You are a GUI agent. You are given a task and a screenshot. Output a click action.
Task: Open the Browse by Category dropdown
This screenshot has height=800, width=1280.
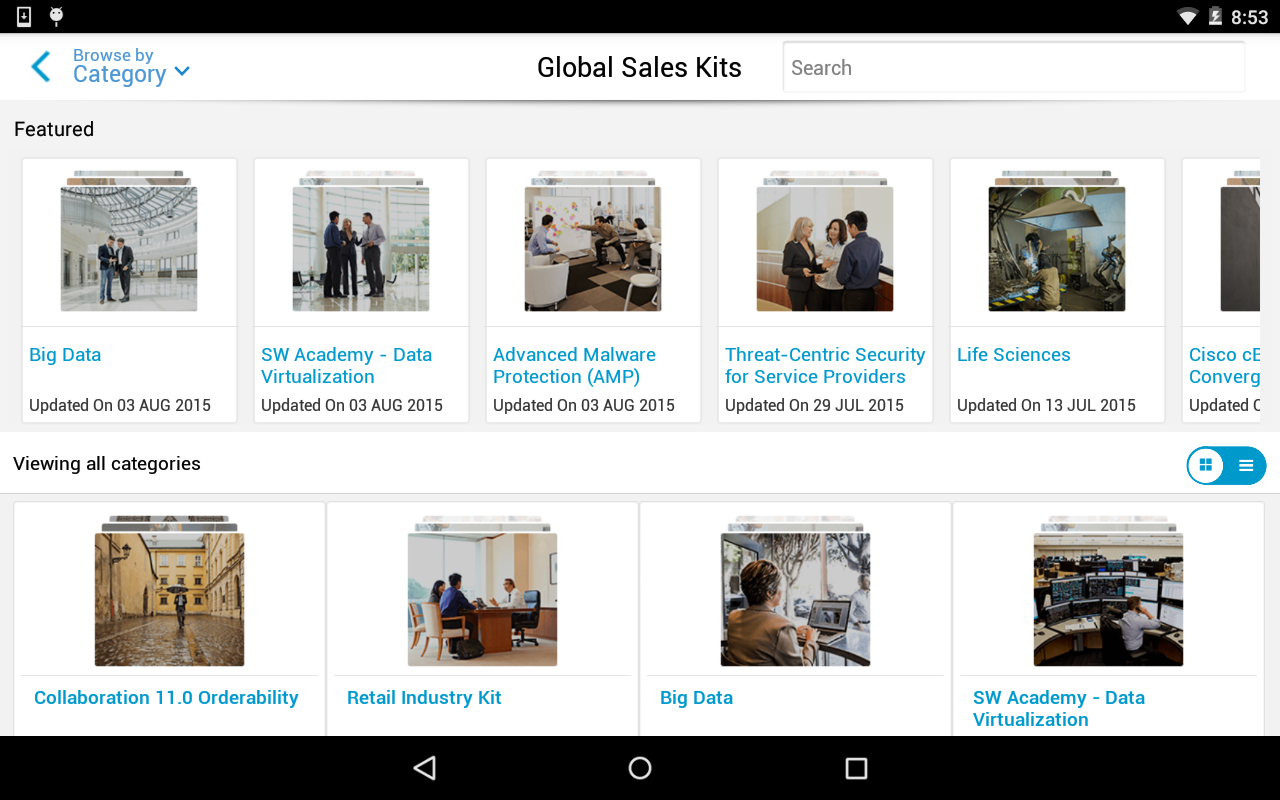(x=131, y=66)
